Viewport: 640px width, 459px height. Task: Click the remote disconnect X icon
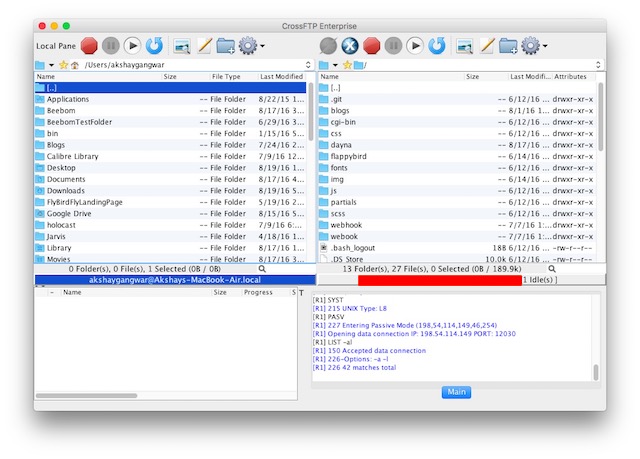[350, 46]
